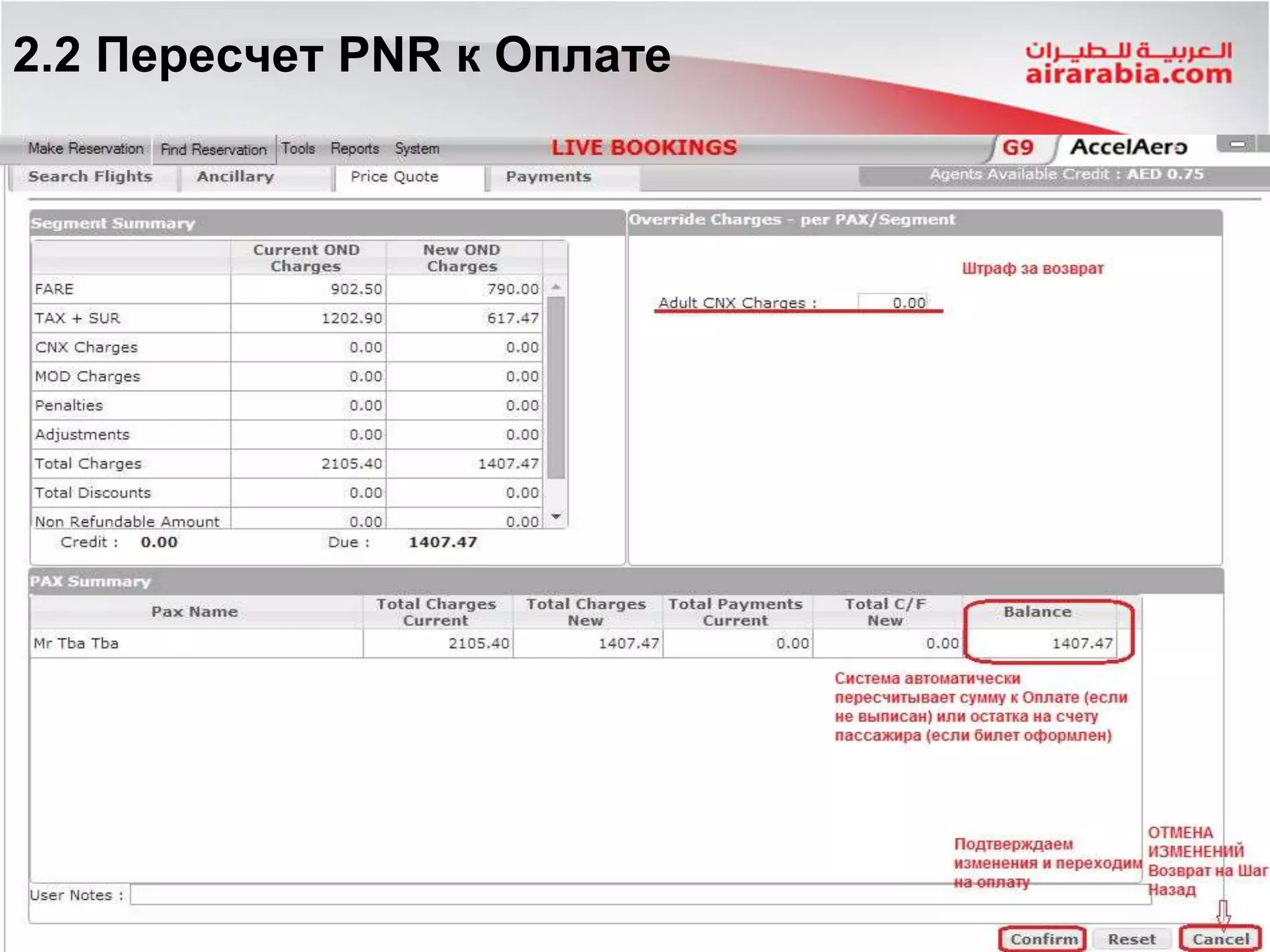Select the Penalties row label
1270x952 pixels.
pyautogui.click(x=69, y=405)
